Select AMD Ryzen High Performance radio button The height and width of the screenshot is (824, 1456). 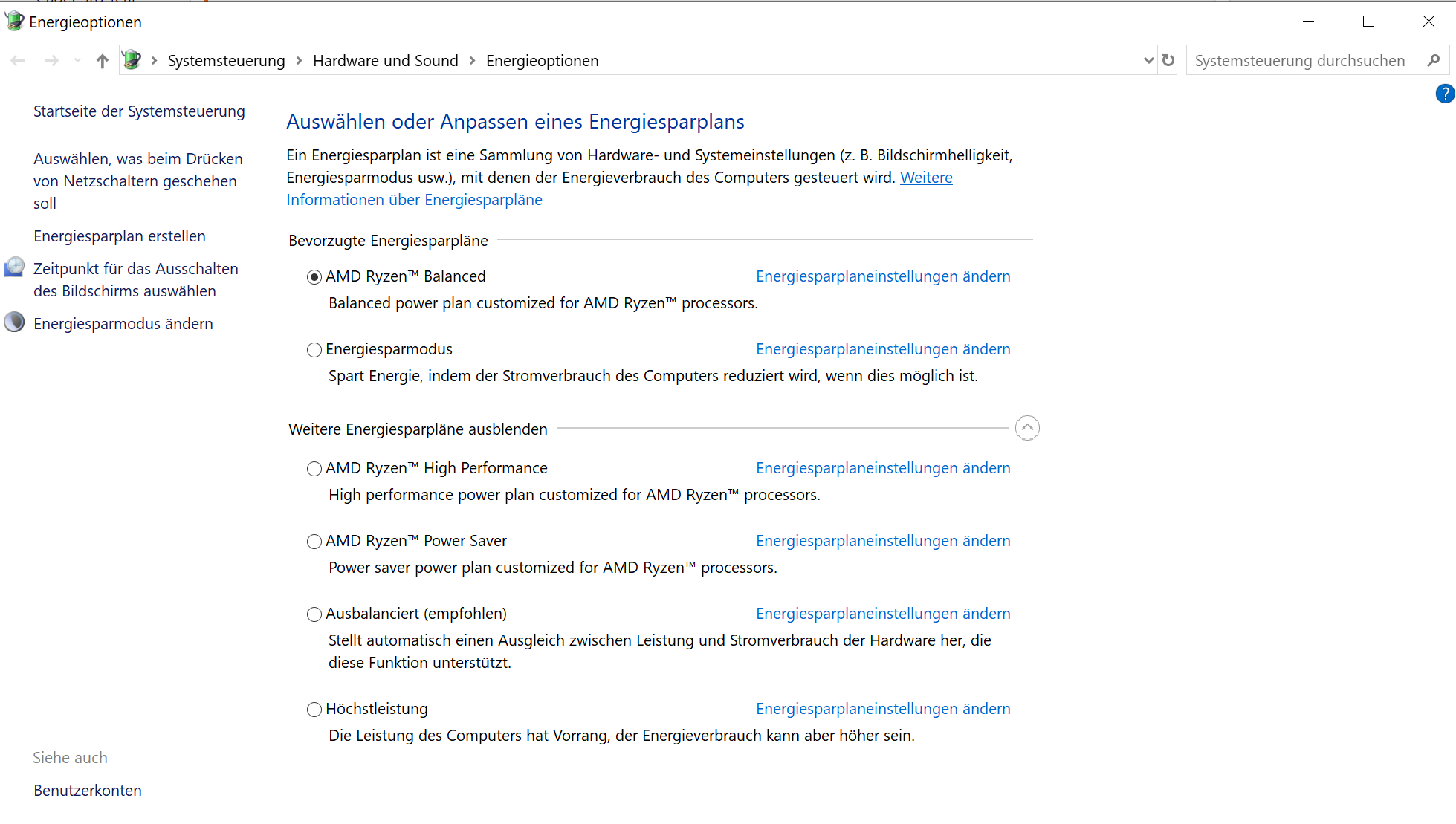pyautogui.click(x=314, y=469)
